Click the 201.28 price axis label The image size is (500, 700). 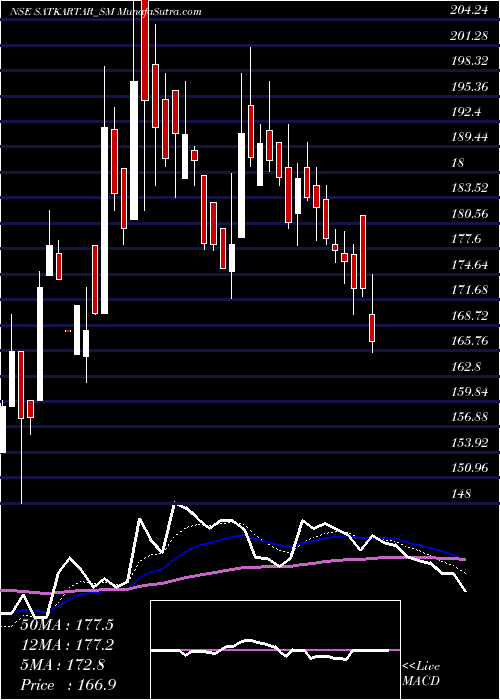click(469, 37)
